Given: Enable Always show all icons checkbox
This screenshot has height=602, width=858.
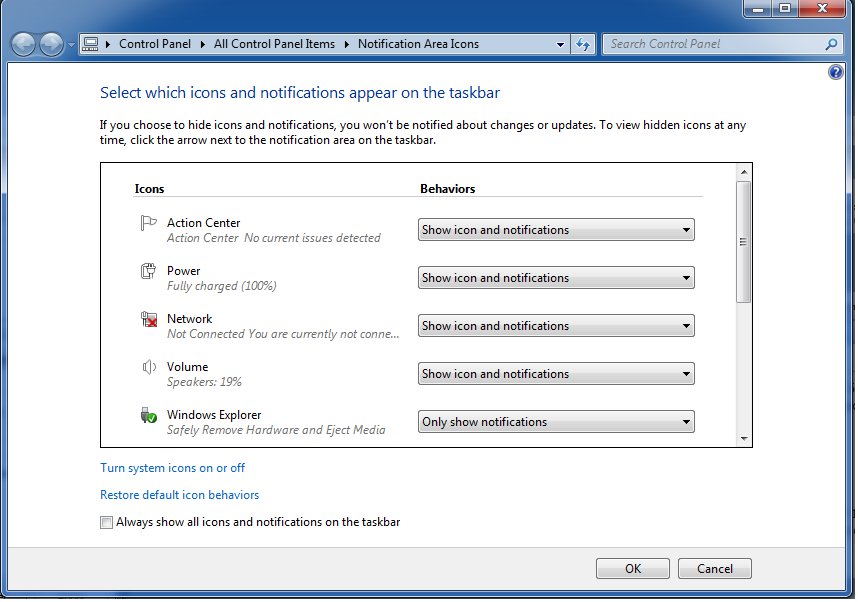Looking at the screenshot, I should [x=106, y=523].
